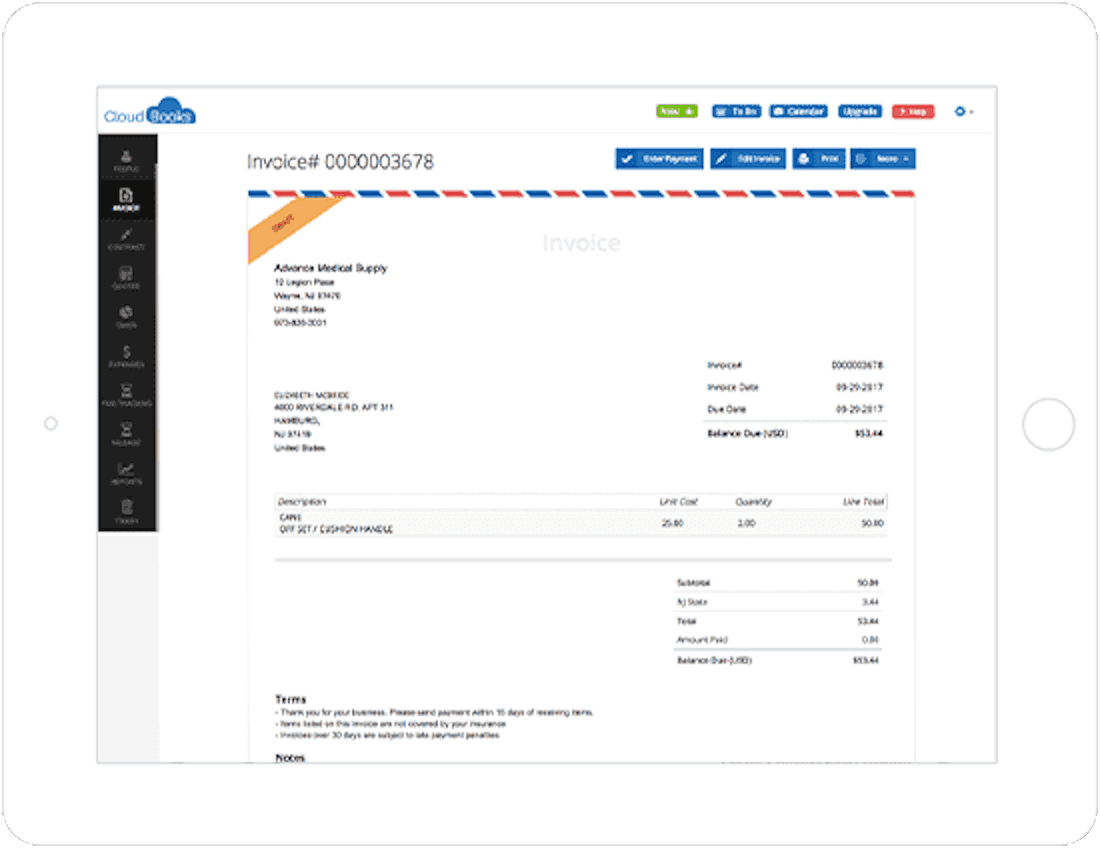Click the Upgrade button in header
Screen dimensions: 1100x848
(x=860, y=111)
